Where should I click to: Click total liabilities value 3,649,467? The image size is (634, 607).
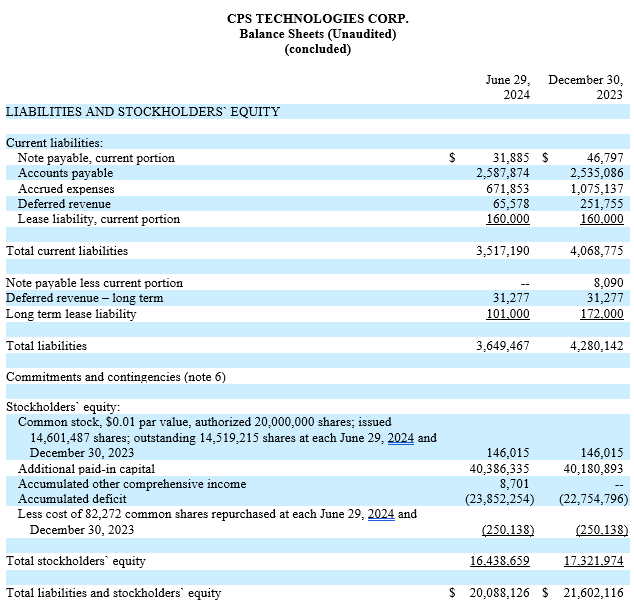(503, 346)
